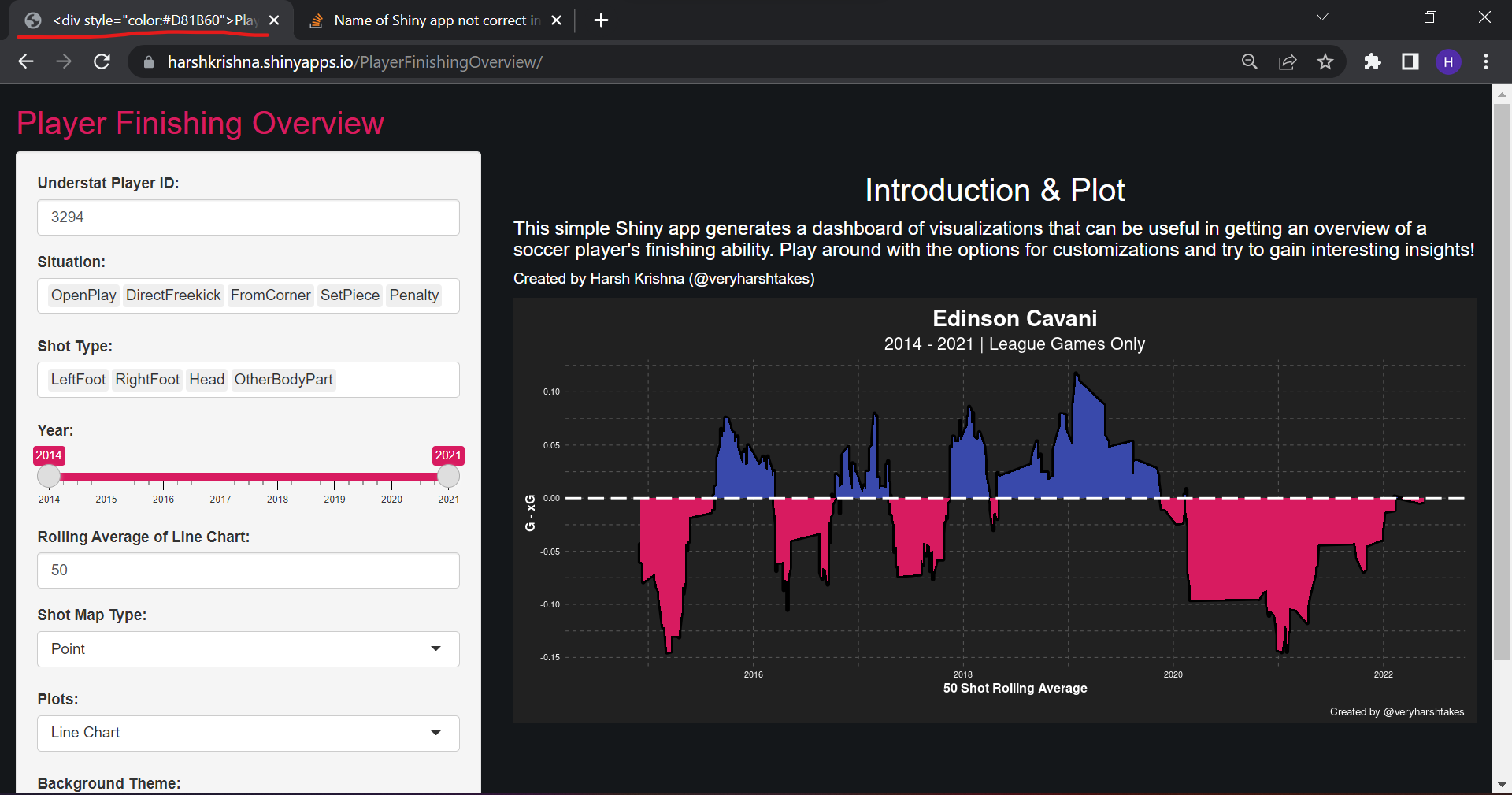Reload the page with the refresh icon

click(102, 61)
